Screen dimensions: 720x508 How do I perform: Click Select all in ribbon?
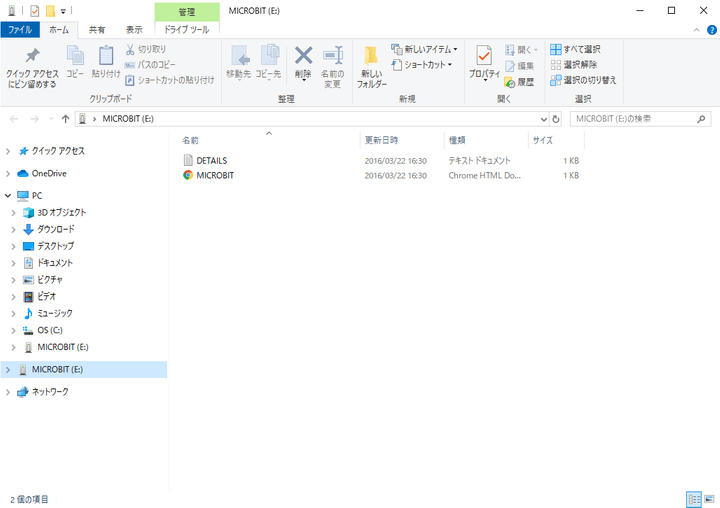[x=575, y=49]
